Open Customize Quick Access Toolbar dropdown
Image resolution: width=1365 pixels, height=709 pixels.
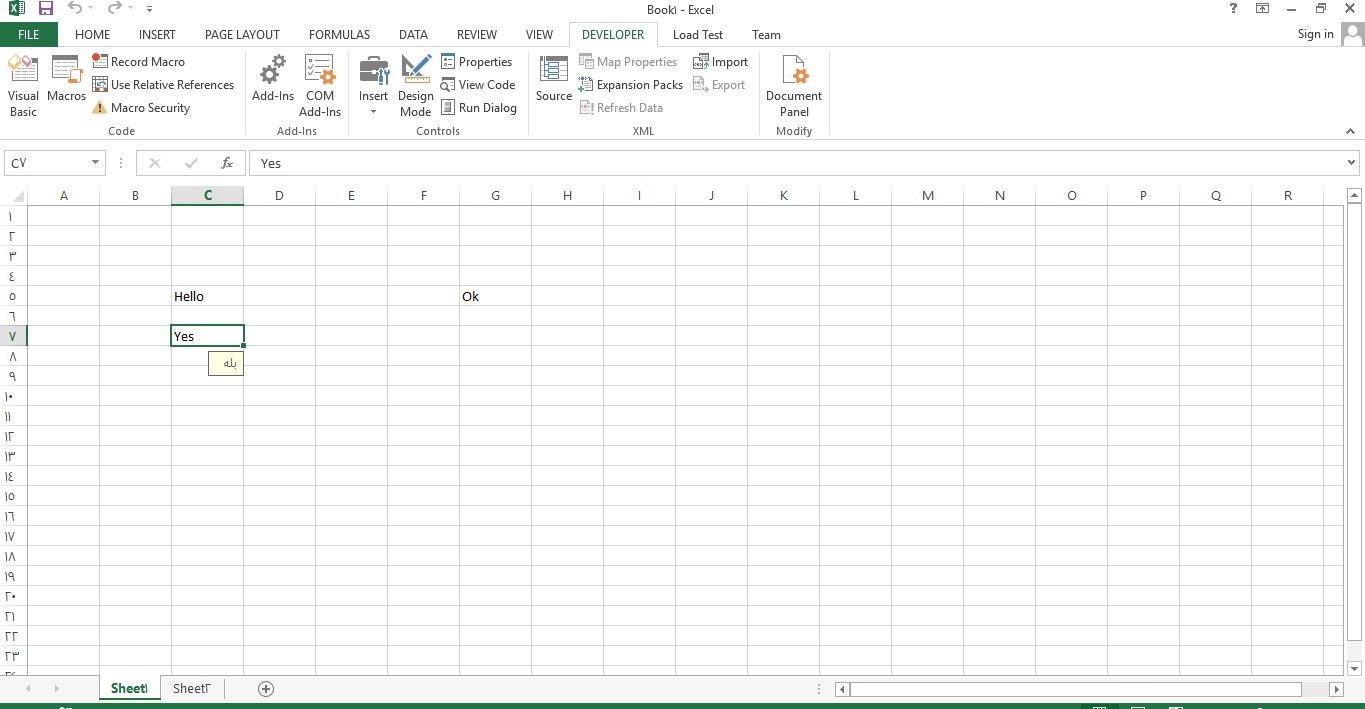tap(149, 9)
